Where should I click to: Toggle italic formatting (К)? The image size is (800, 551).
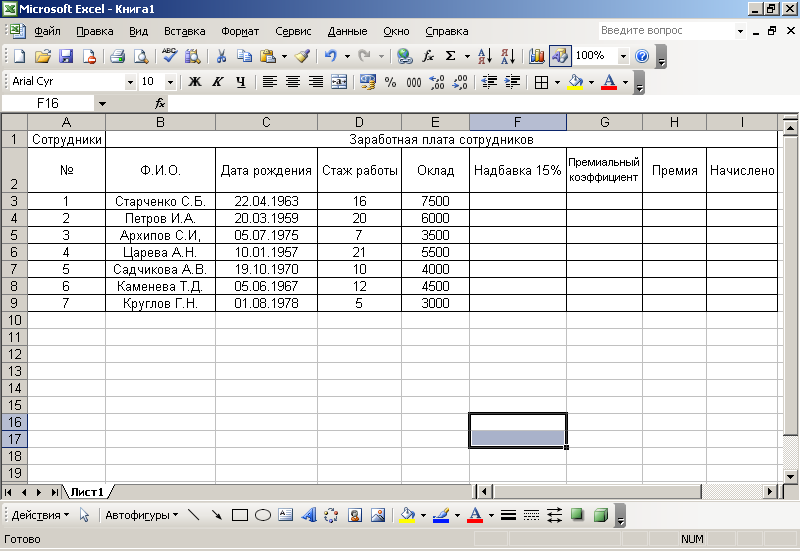[x=218, y=82]
